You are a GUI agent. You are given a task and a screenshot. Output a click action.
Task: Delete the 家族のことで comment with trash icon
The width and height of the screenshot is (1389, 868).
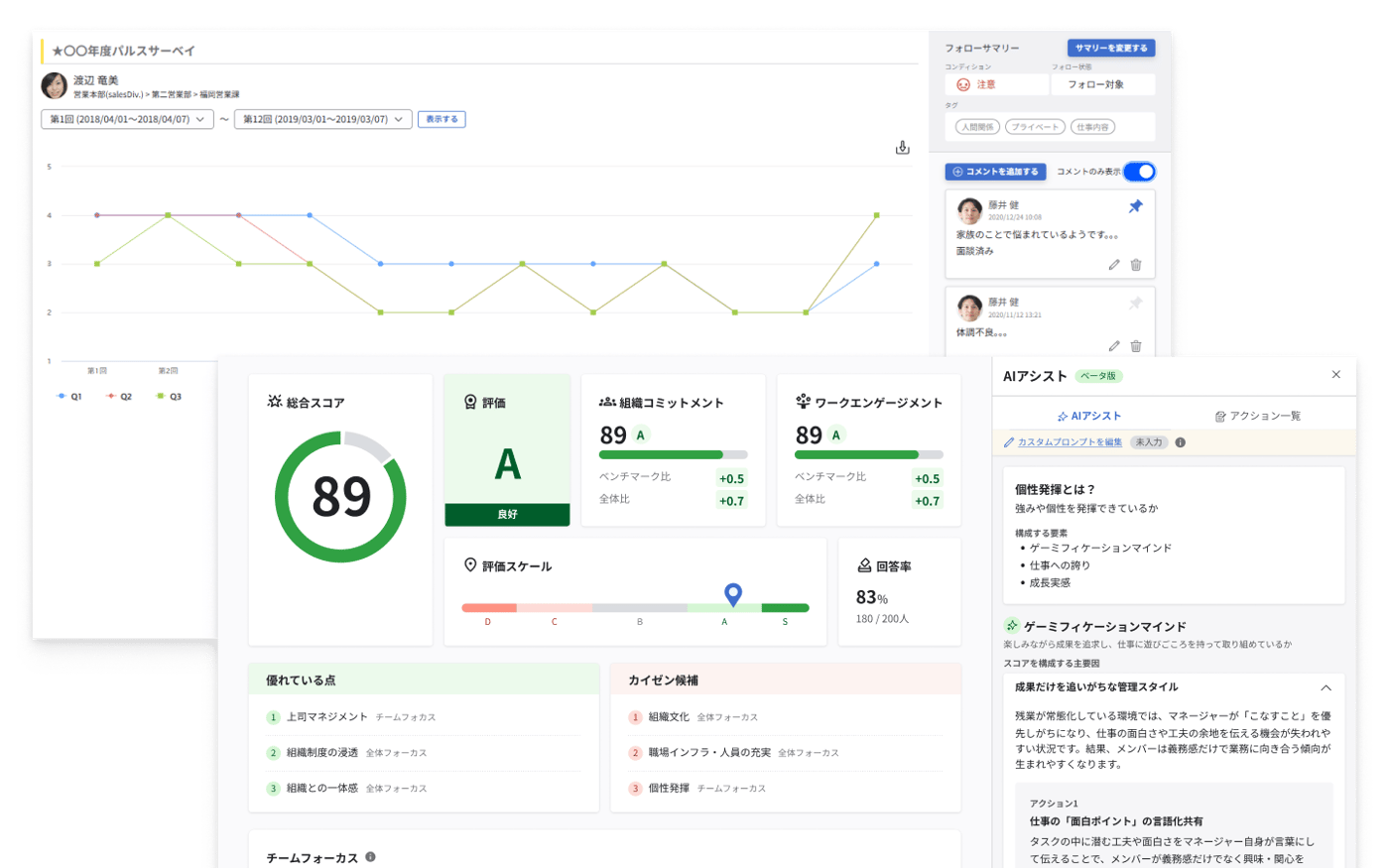(1136, 265)
